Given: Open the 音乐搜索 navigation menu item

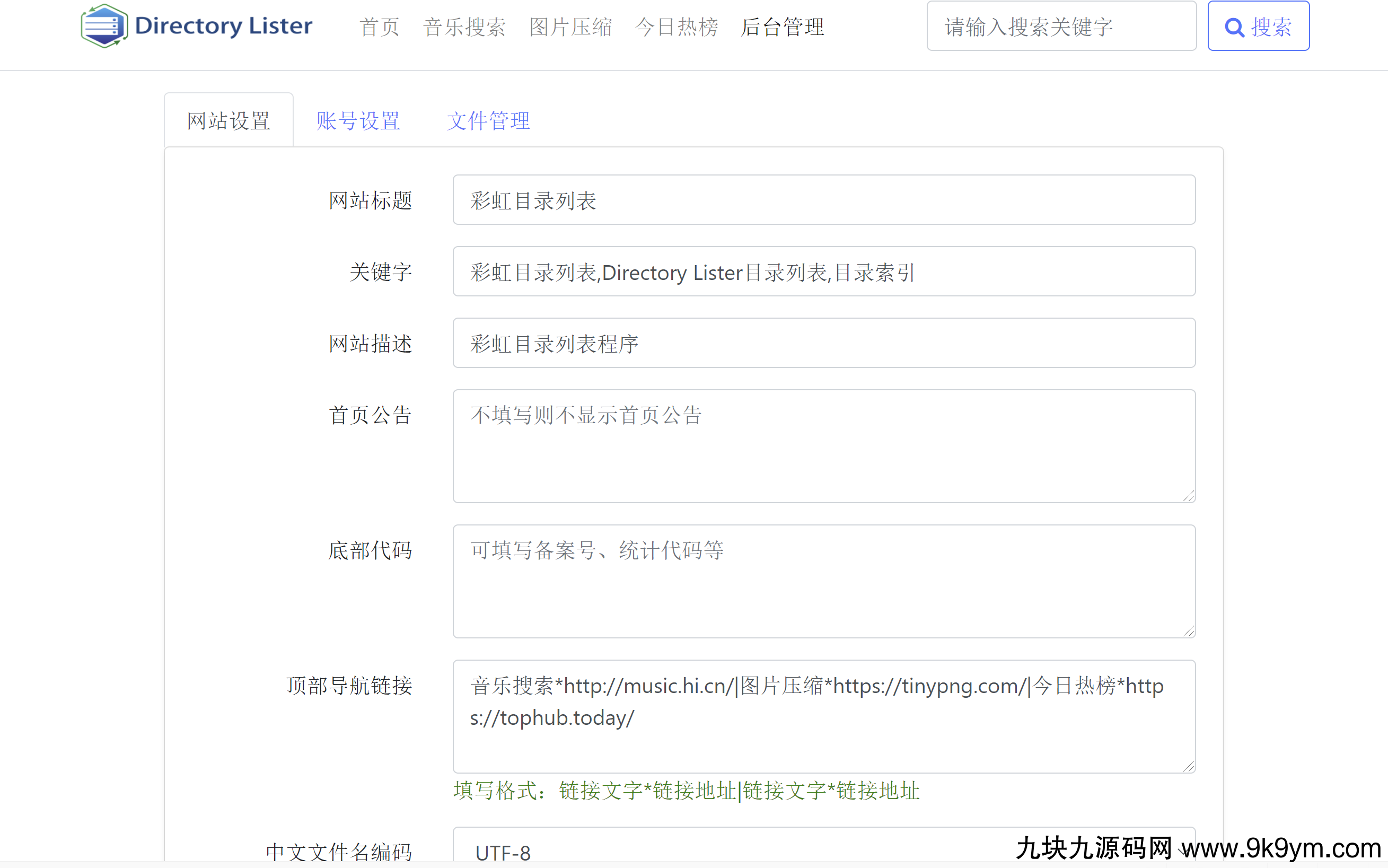Looking at the screenshot, I should pyautogui.click(x=464, y=27).
